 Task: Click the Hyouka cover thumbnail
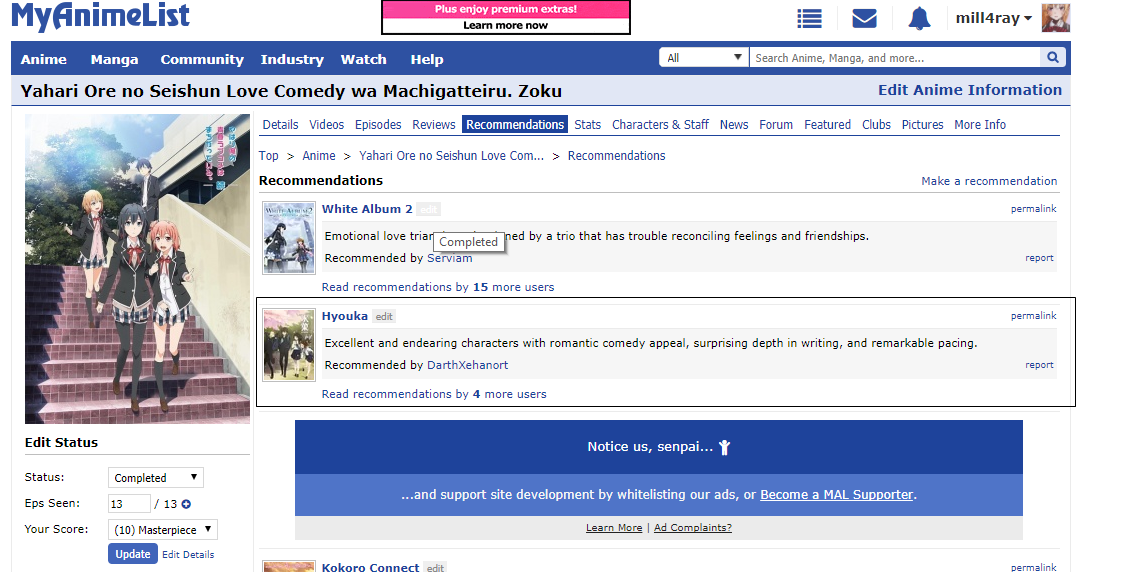pos(289,345)
